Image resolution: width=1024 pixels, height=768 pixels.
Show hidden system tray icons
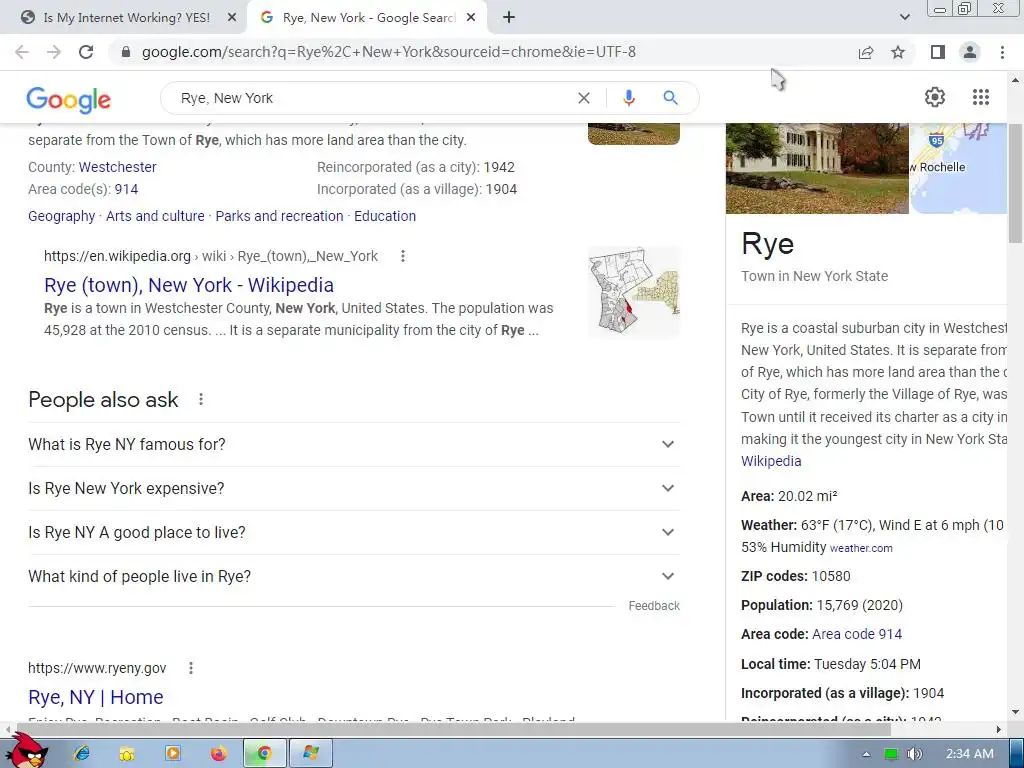(866, 754)
